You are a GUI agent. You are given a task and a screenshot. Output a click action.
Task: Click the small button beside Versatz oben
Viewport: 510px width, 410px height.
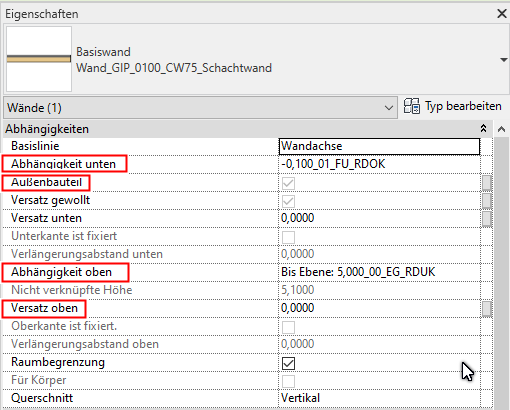click(487, 309)
